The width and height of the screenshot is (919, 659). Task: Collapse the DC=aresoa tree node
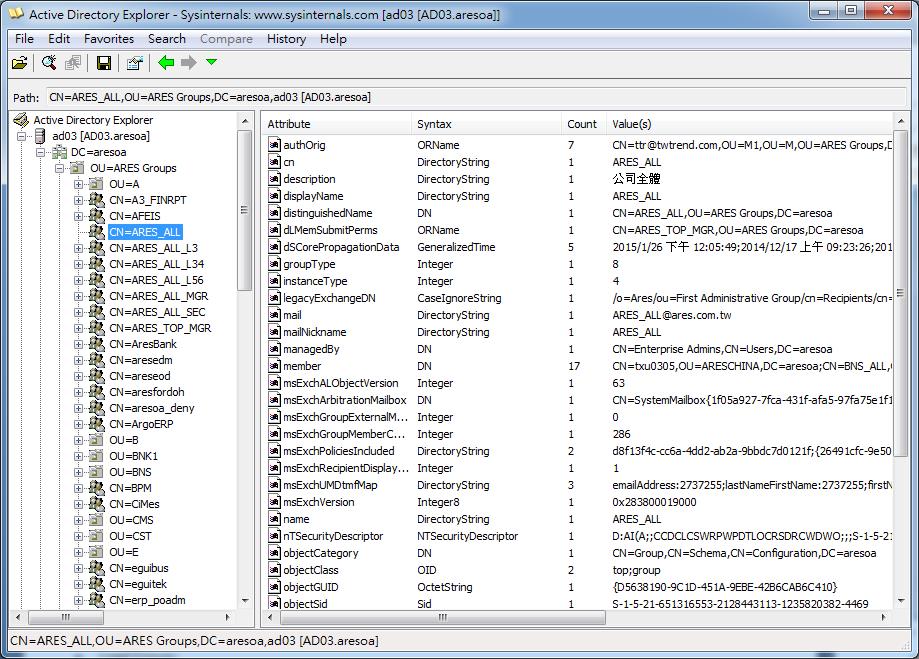pos(40,152)
